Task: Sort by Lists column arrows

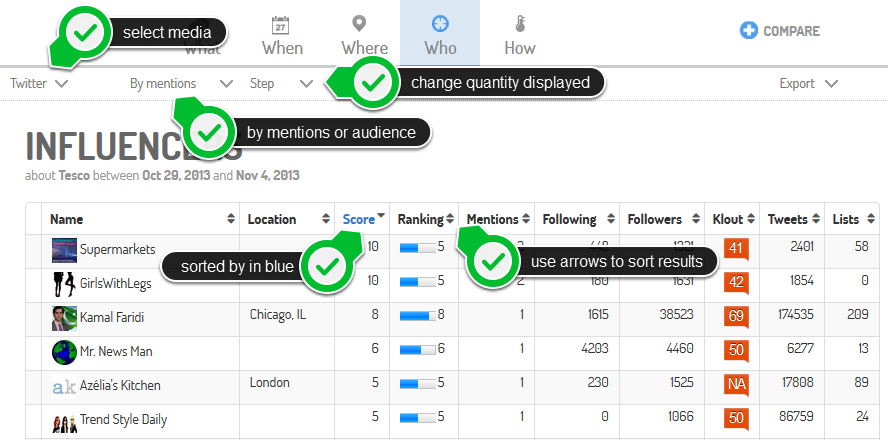Action: [871, 219]
